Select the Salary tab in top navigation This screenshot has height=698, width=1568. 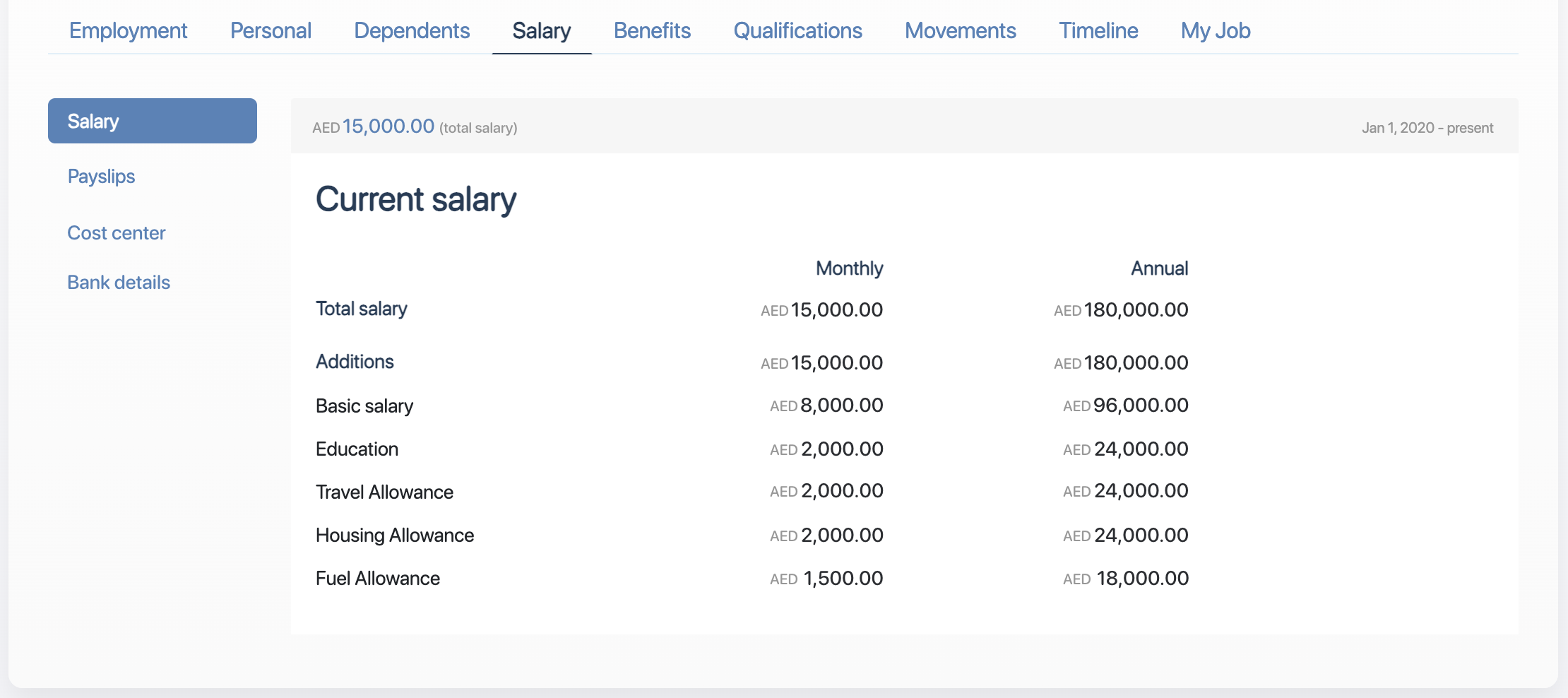tap(541, 30)
